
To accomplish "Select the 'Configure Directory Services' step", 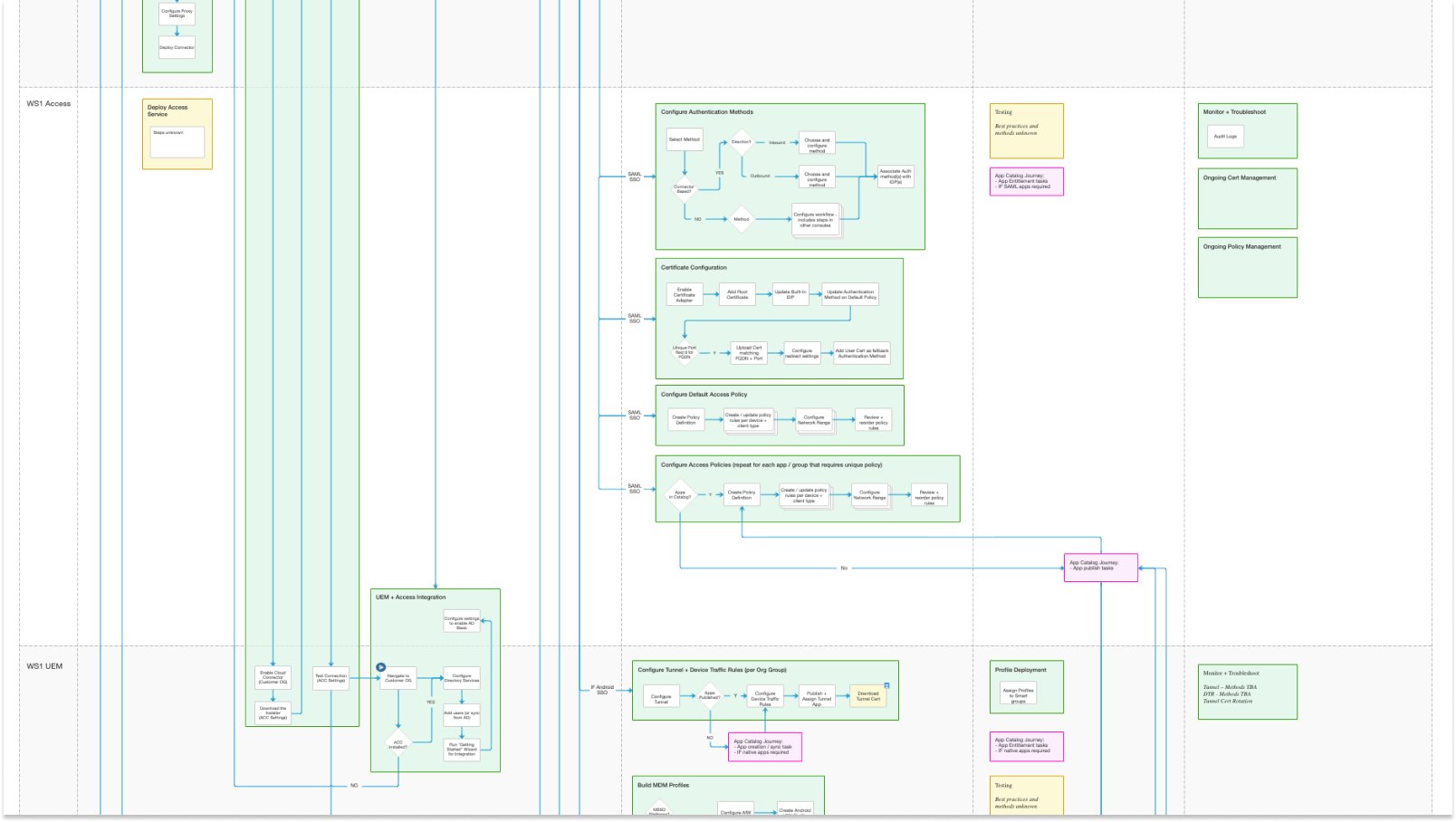I will click(462, 678).
